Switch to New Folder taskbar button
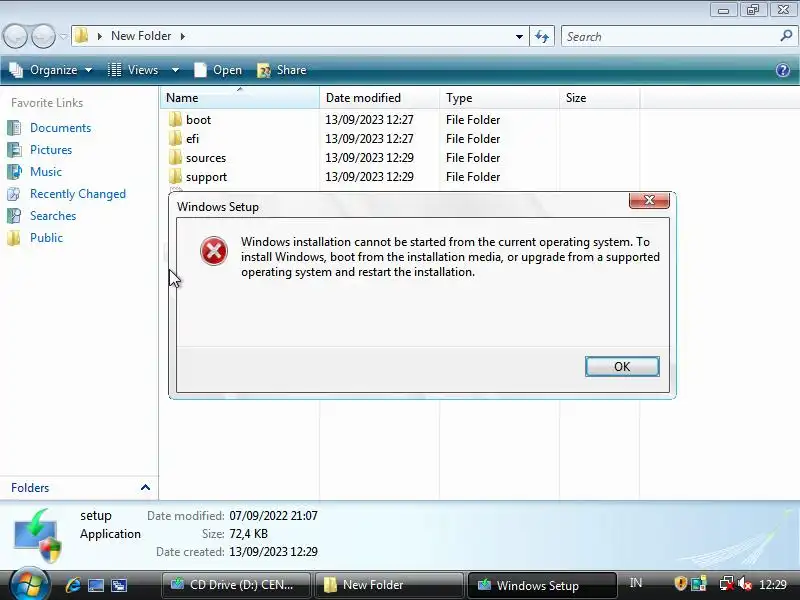The height and width of the screenshot is (600, 800). pos(389,585)
